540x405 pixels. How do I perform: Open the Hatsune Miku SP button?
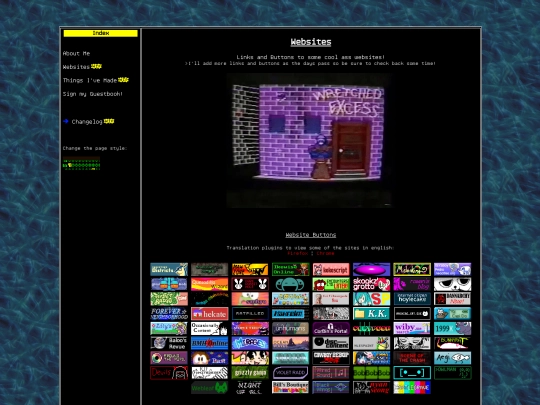pos(372,299)
